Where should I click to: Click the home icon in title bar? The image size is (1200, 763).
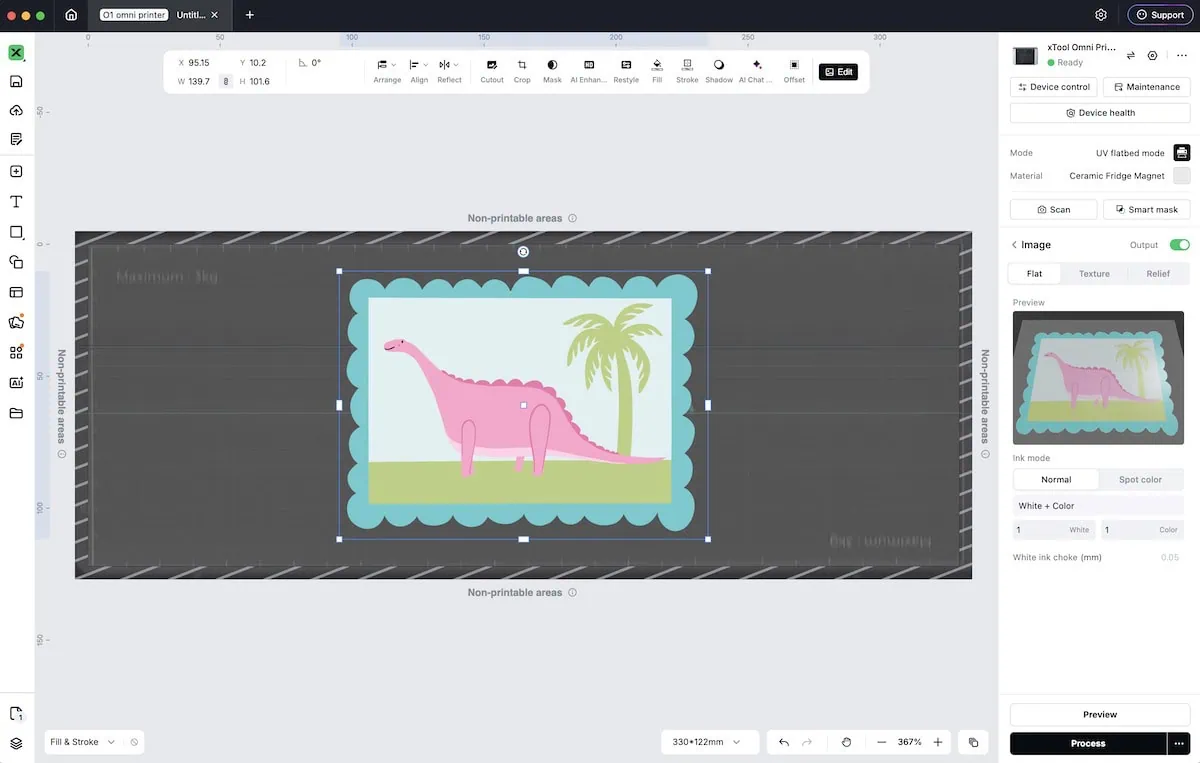(71, 15)
